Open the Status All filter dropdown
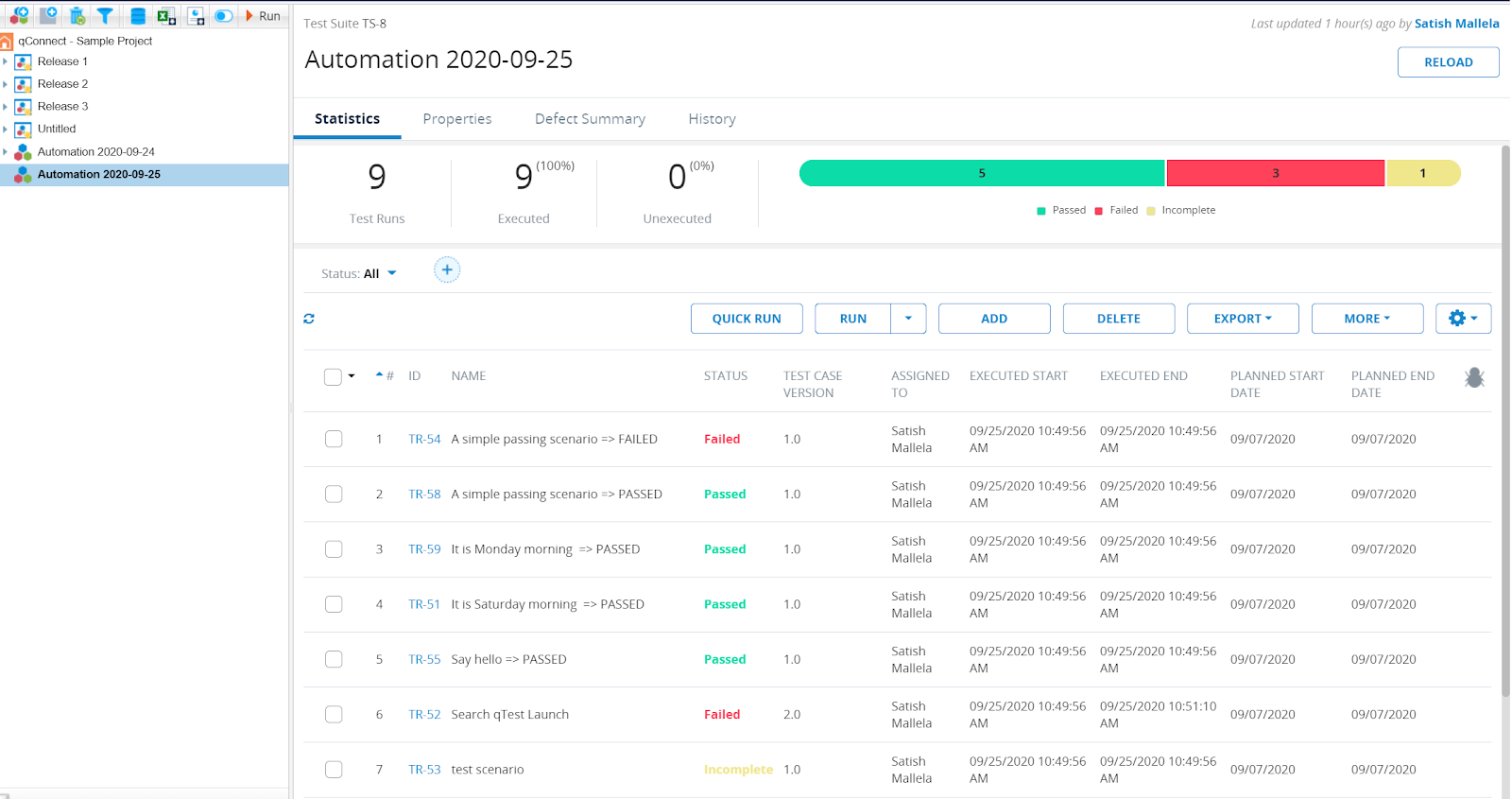The width and height of the screenshot is (1512, 799). (x=359, y=273)
